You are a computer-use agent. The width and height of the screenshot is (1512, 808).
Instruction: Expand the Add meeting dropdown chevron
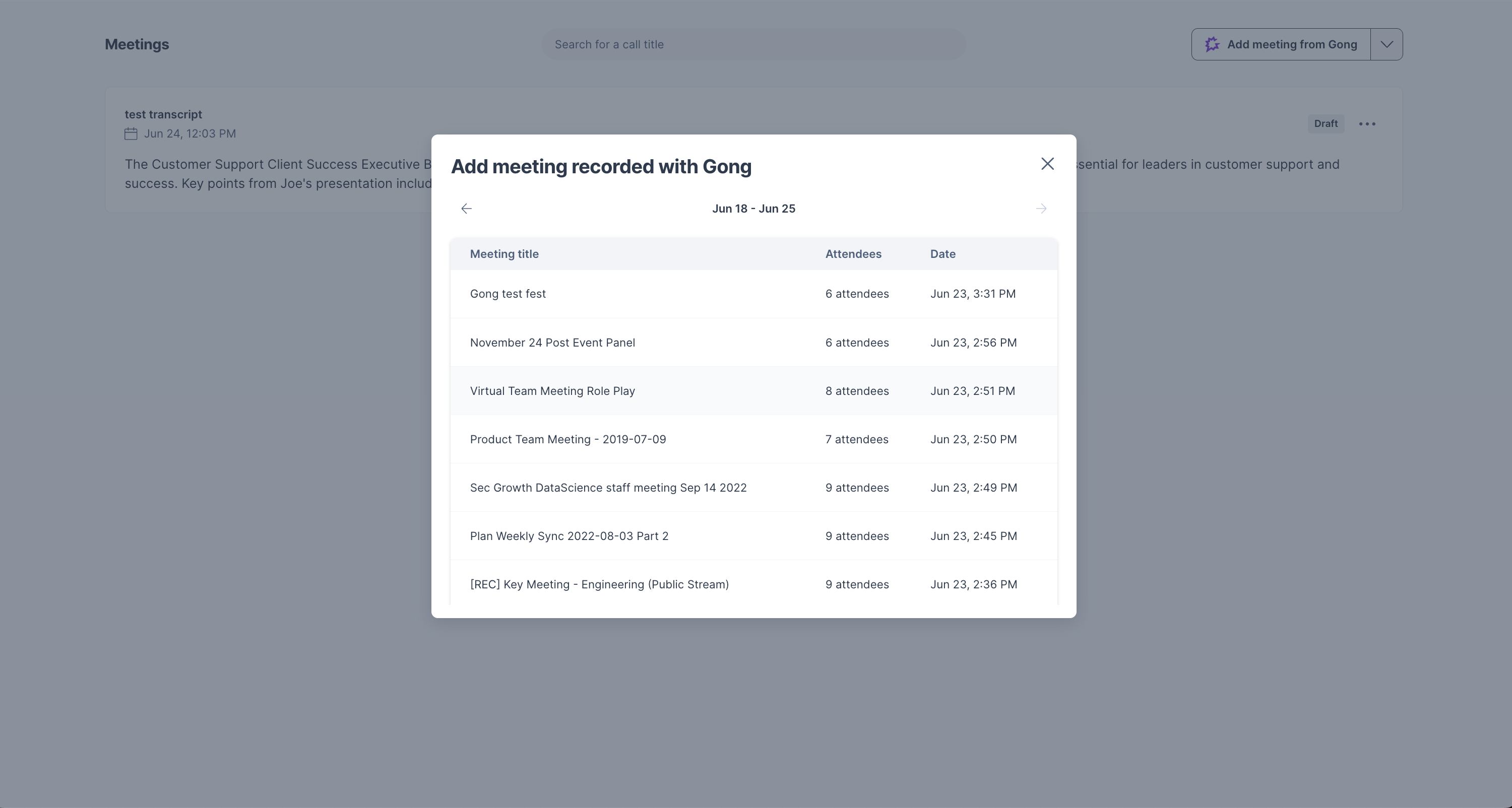point(1387,45)
